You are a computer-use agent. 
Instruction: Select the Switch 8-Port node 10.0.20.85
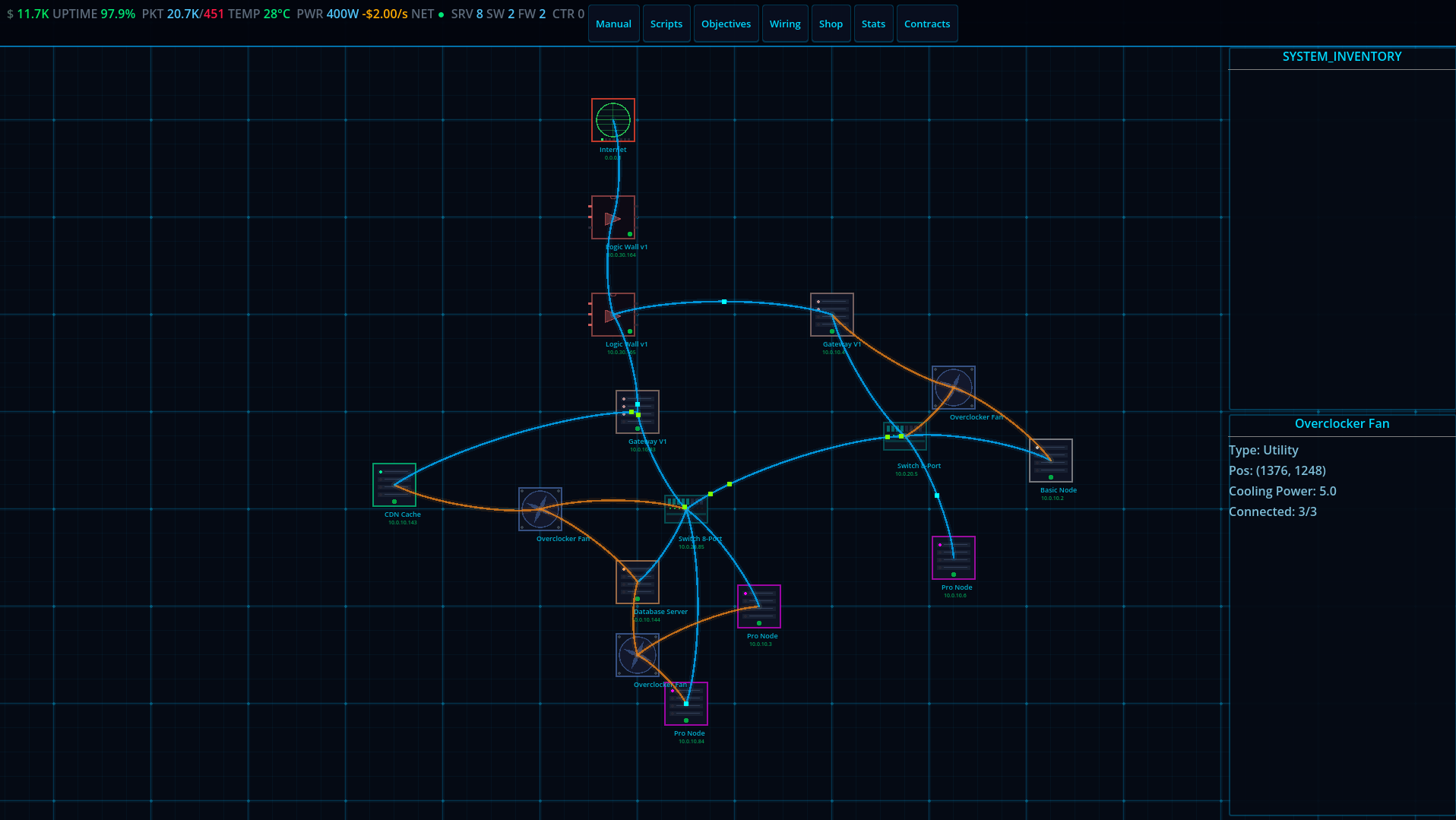click(686, 509)
